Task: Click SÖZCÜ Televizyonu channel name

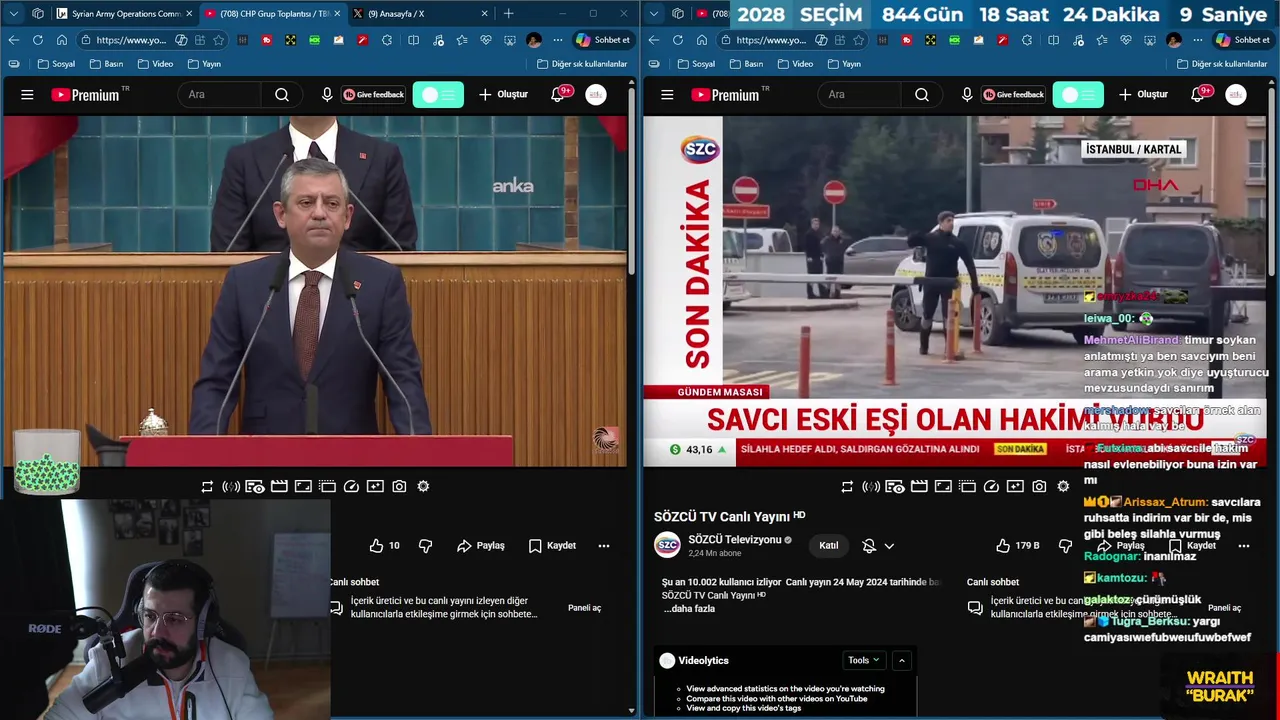Action: [x=735, y=540]
